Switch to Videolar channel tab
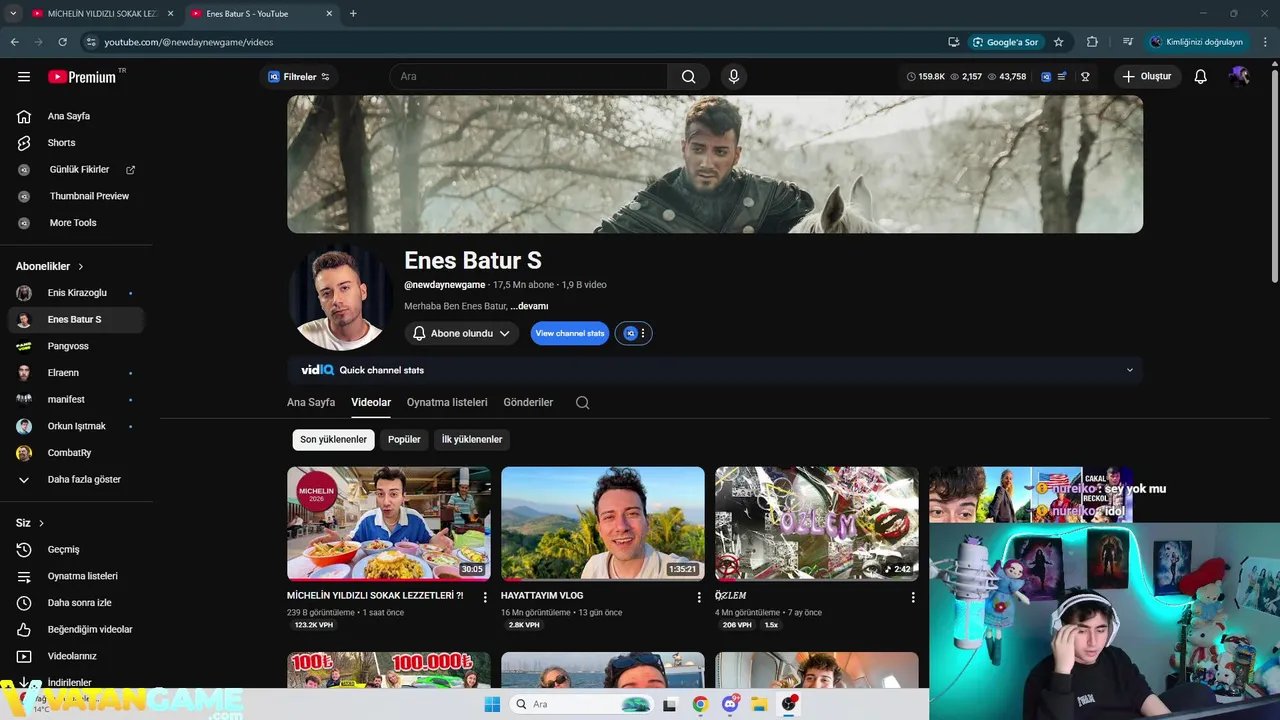Image resolution: width=1280 pixels, height=720 pixels. [371, 402]
